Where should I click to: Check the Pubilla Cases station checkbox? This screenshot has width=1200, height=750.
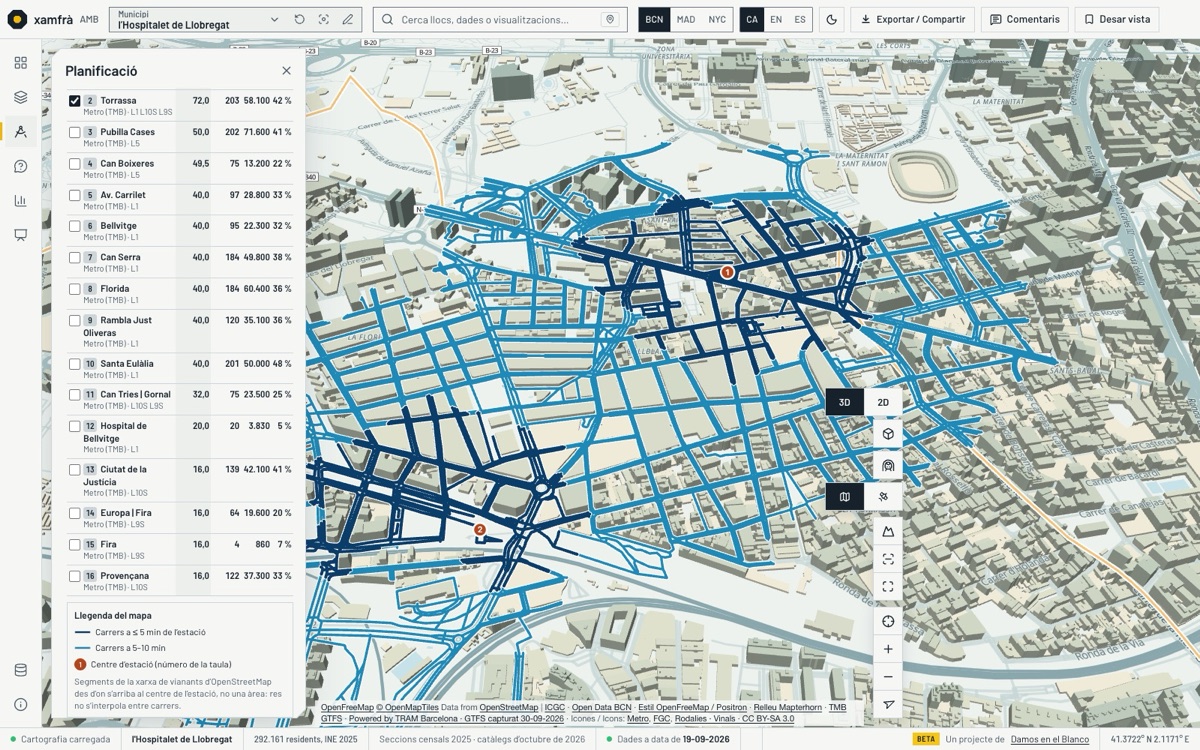tap(75, 132)
